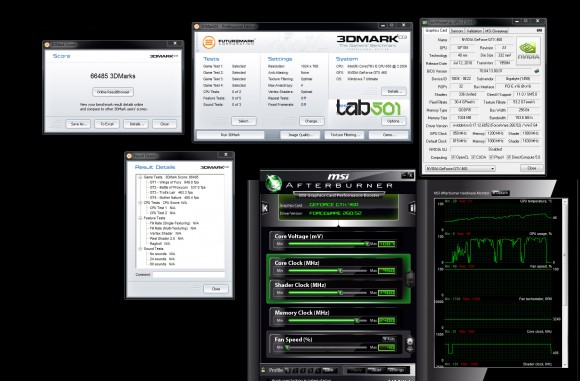Click the lock icon next to Profile
This screenshot has height=381, width=580.
[263, 370]
